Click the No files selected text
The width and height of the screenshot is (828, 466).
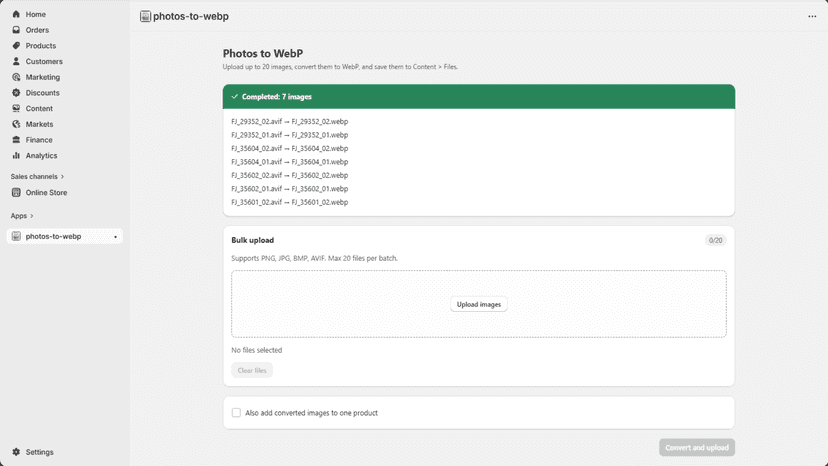click(257, 350)
